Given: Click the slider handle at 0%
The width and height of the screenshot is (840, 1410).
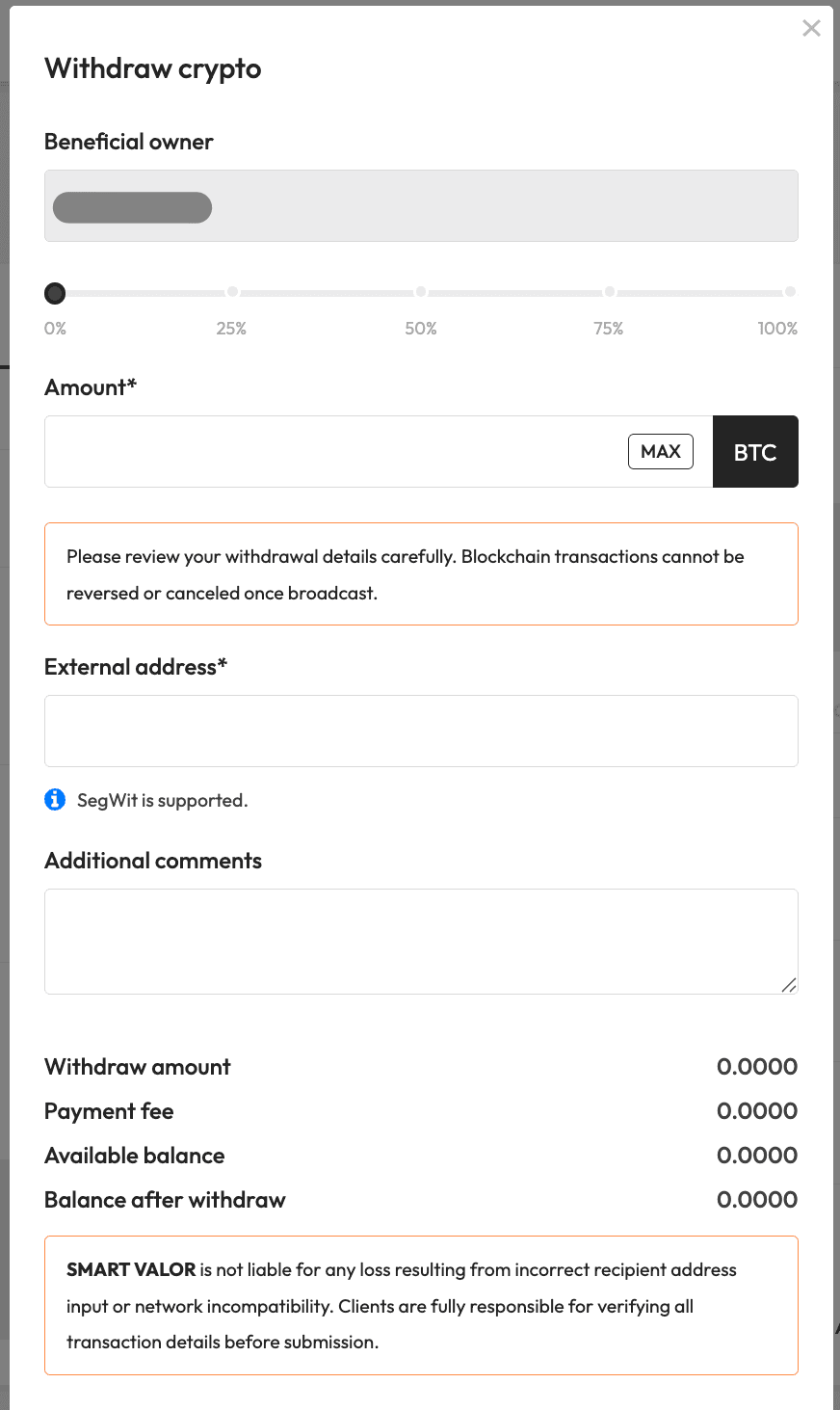Looking at the screenshot, I should [x=55, y=293].
